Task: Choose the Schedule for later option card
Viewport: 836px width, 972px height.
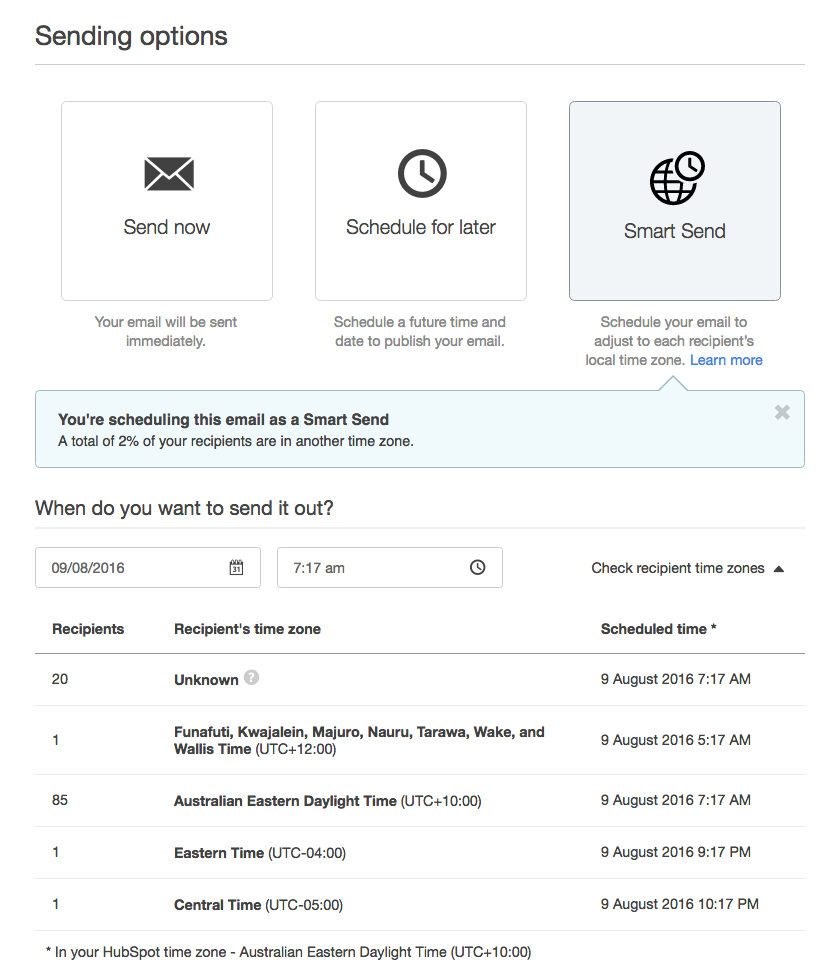Action: point(421,201)
